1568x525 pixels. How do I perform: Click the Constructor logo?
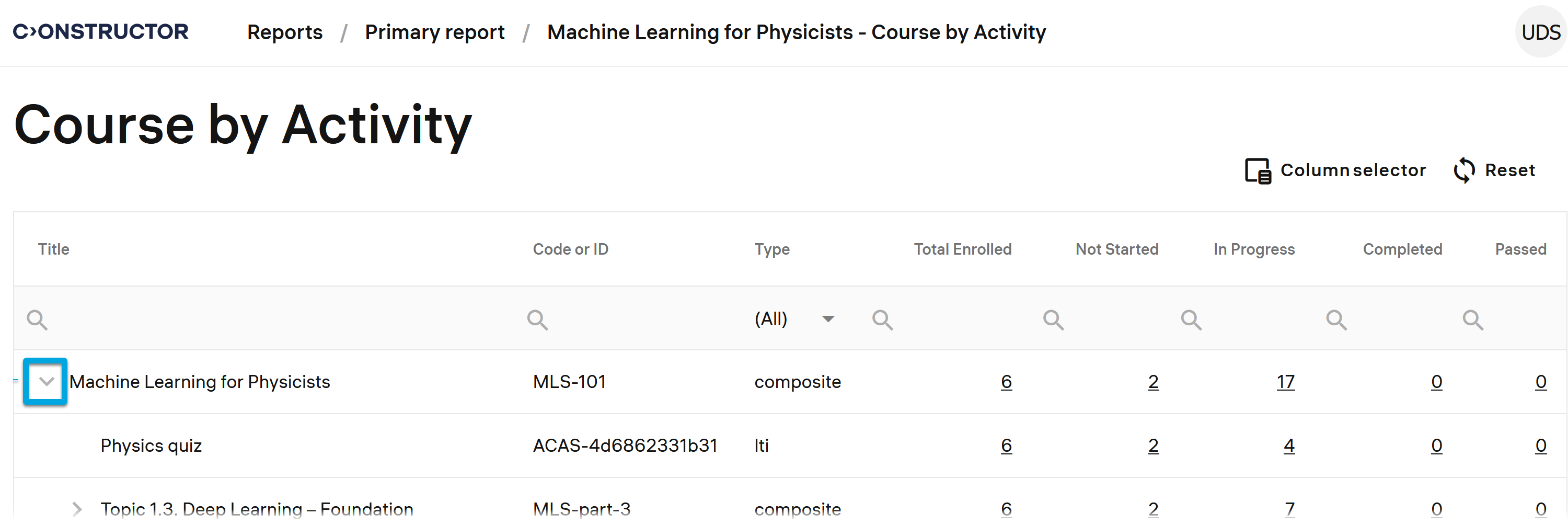point(101,32)
